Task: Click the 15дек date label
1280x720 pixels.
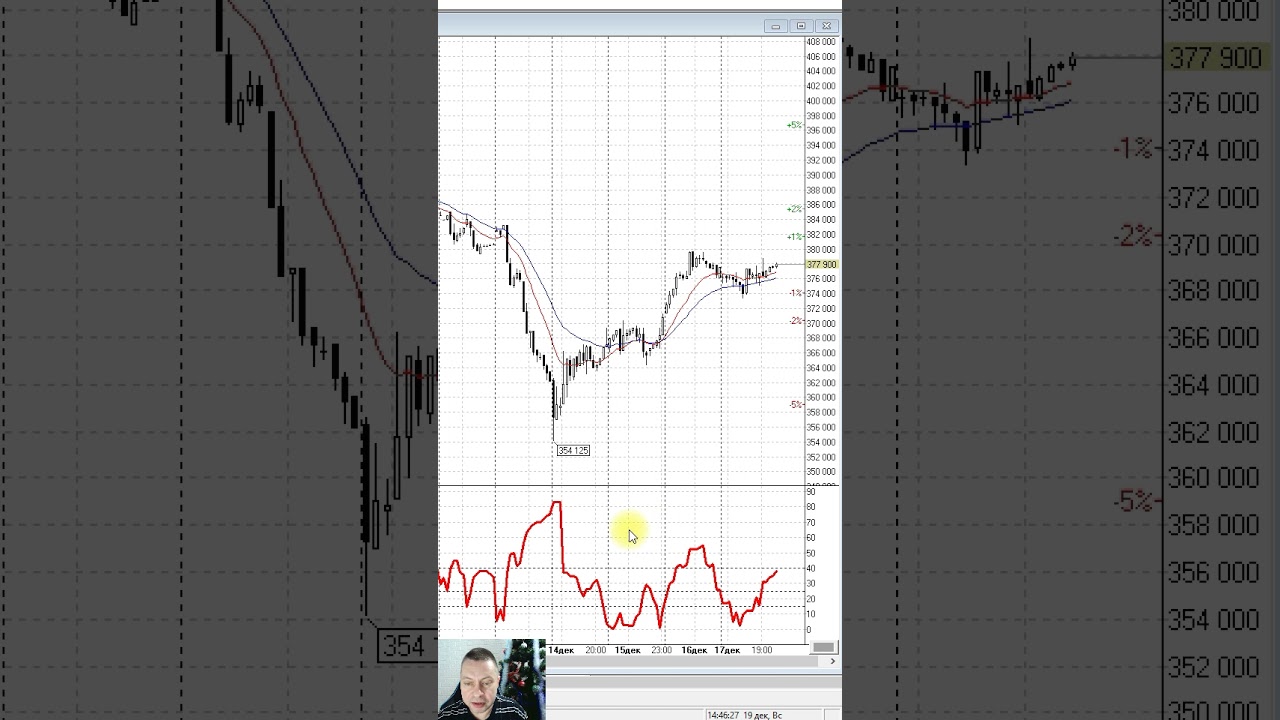Action: coord(627,650)
